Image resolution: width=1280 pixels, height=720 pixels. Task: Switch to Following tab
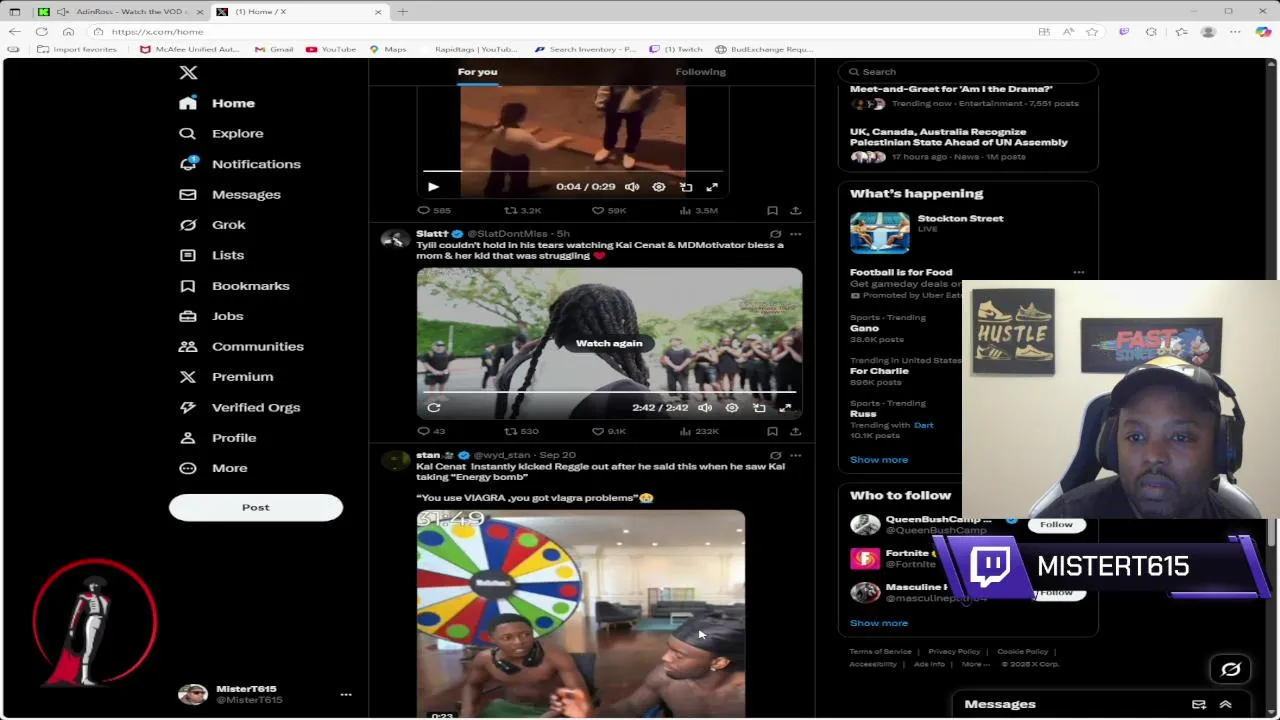[x=700, y=72]
